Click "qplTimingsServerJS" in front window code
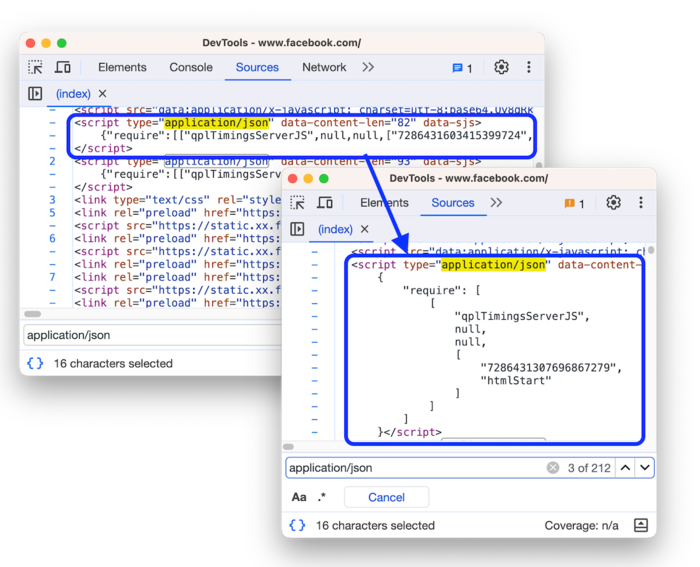Image resolution: width=700 pixels, height=567 pixels. (x=519, y=316)
